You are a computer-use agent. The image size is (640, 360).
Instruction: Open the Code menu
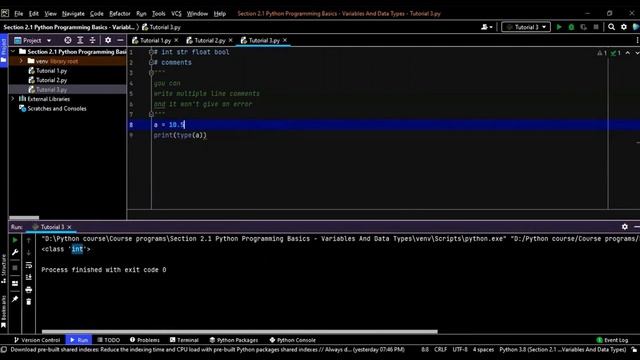click(97, 13)
